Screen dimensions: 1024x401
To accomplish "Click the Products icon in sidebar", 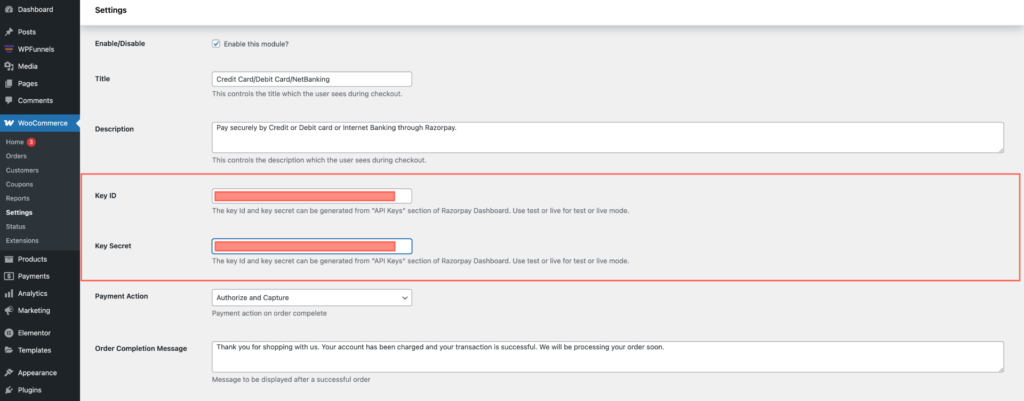I will click(x=8, y=259).
